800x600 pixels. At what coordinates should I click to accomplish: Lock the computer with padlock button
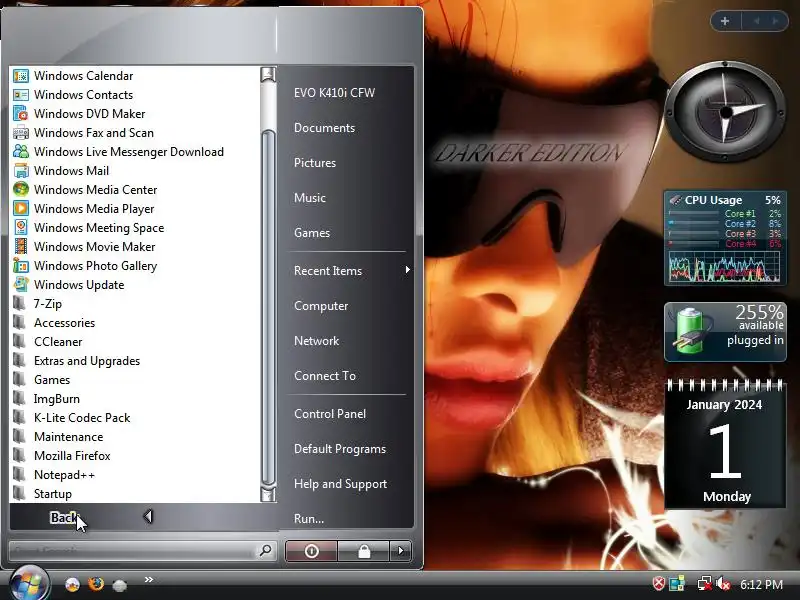(364, 551)
